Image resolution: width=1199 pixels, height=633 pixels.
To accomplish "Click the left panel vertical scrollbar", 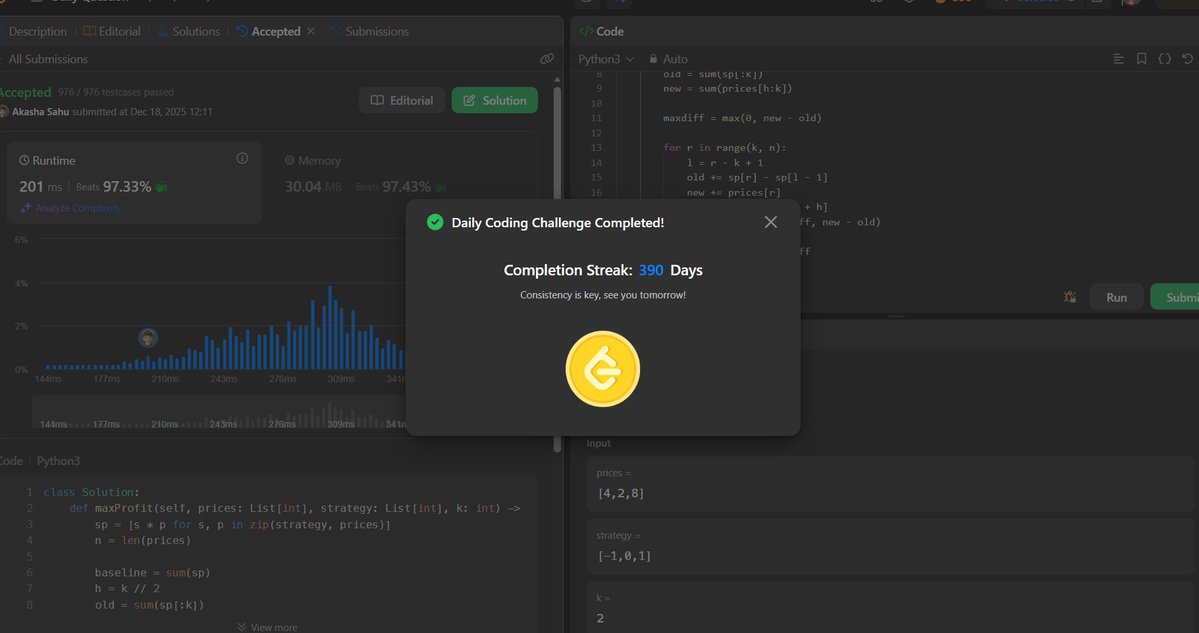I will coord(557,268).
